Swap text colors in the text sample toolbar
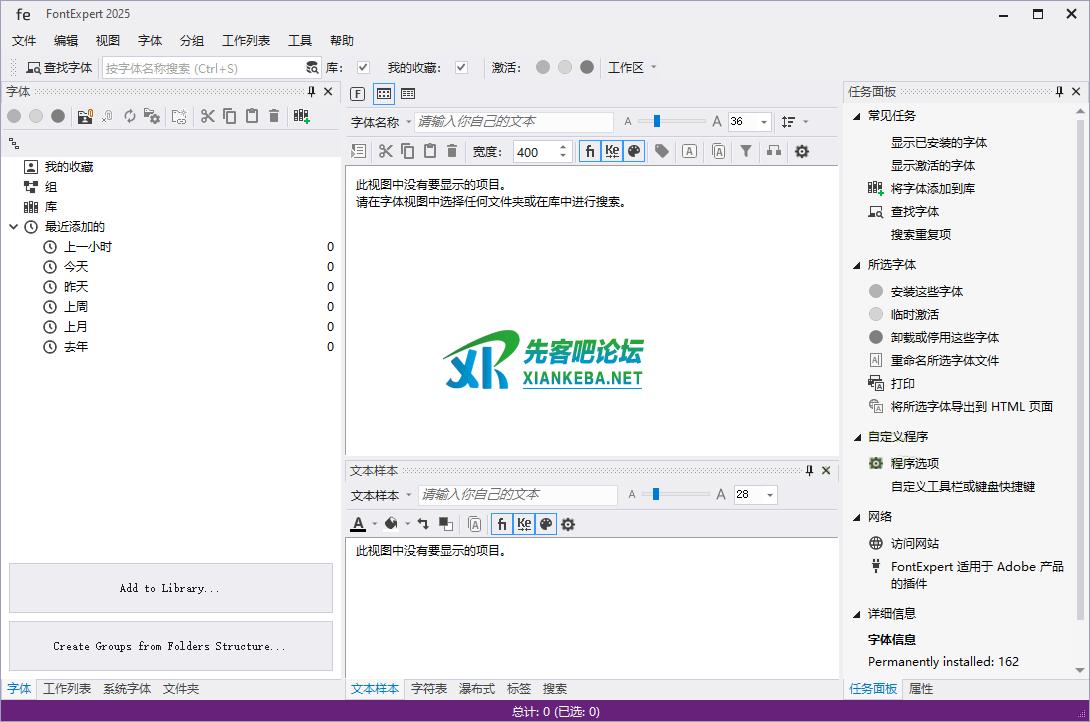 (x=423, y=523)
